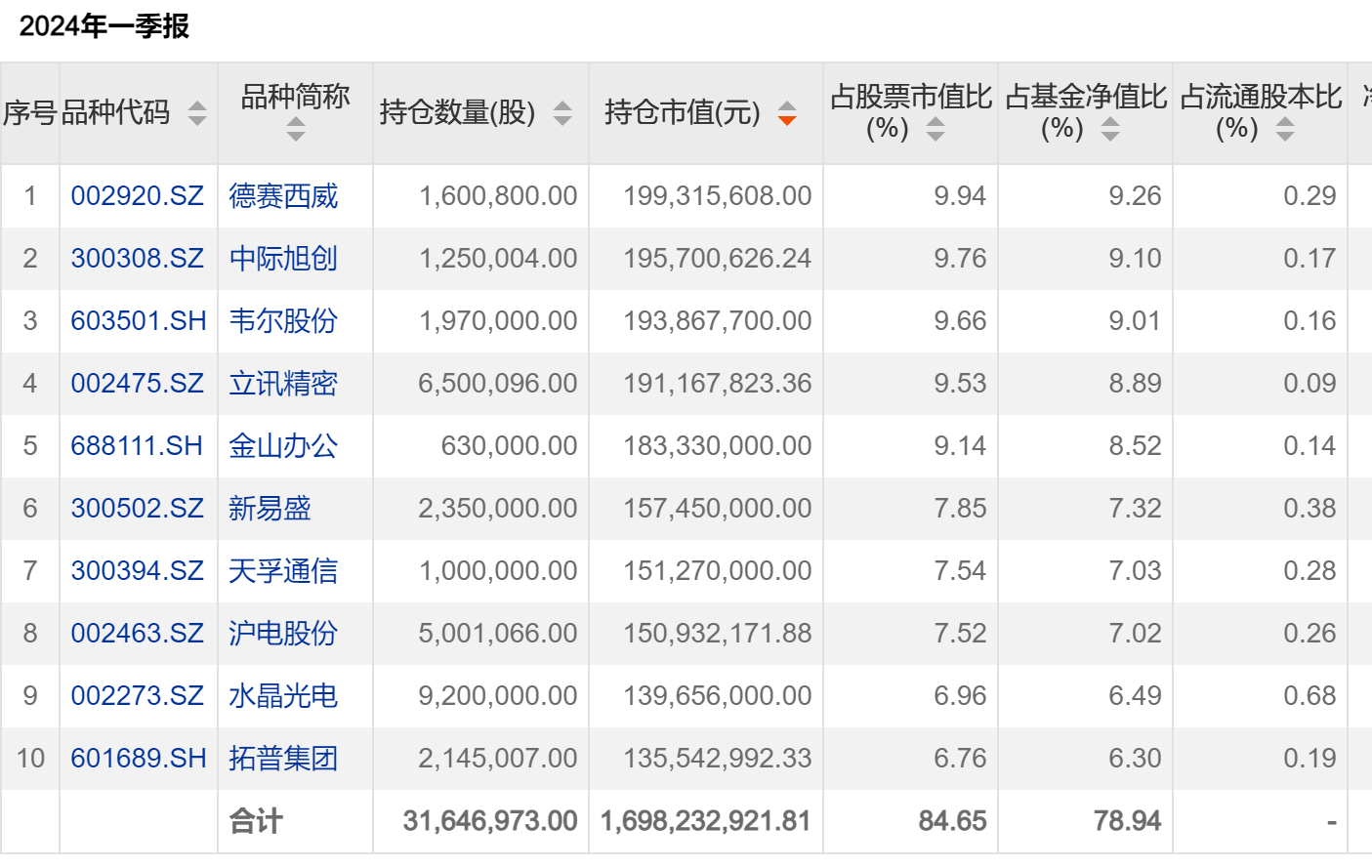The image size is (1372, 868).
Task: Click 2024年一季报 report title
Action: coord(104,26)
